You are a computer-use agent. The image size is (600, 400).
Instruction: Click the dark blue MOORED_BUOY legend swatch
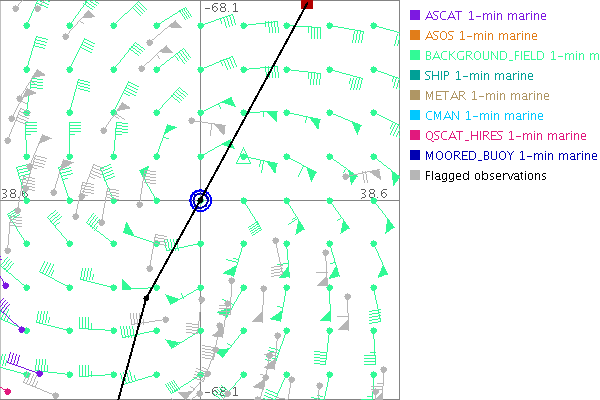414,156
